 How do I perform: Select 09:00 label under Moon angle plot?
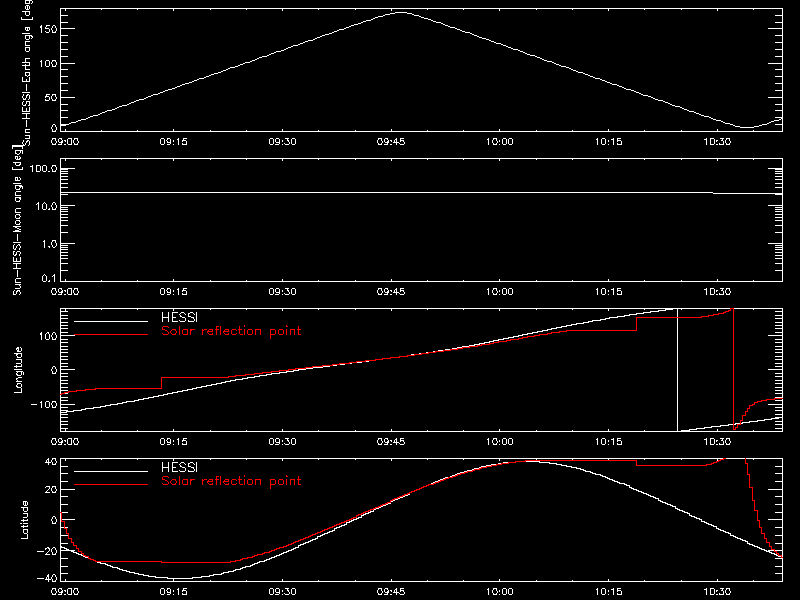click(65, 291)
